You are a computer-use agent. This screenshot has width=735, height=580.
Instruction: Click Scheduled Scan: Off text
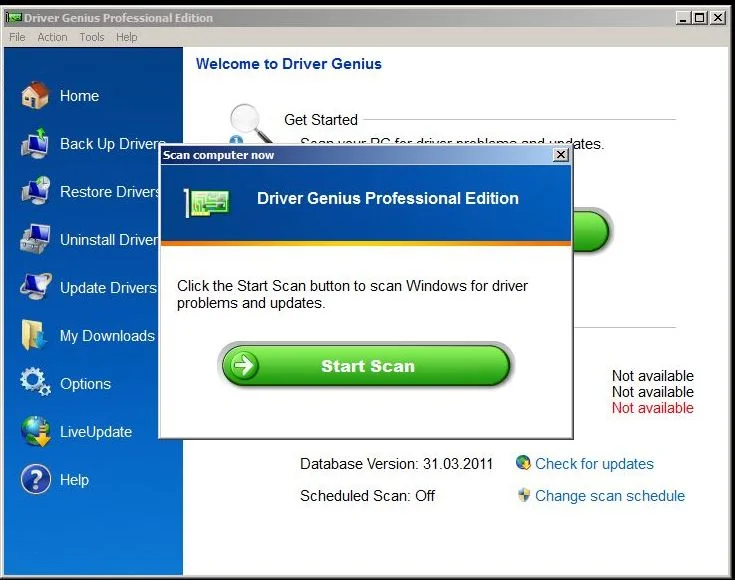[x=368, y=496]
